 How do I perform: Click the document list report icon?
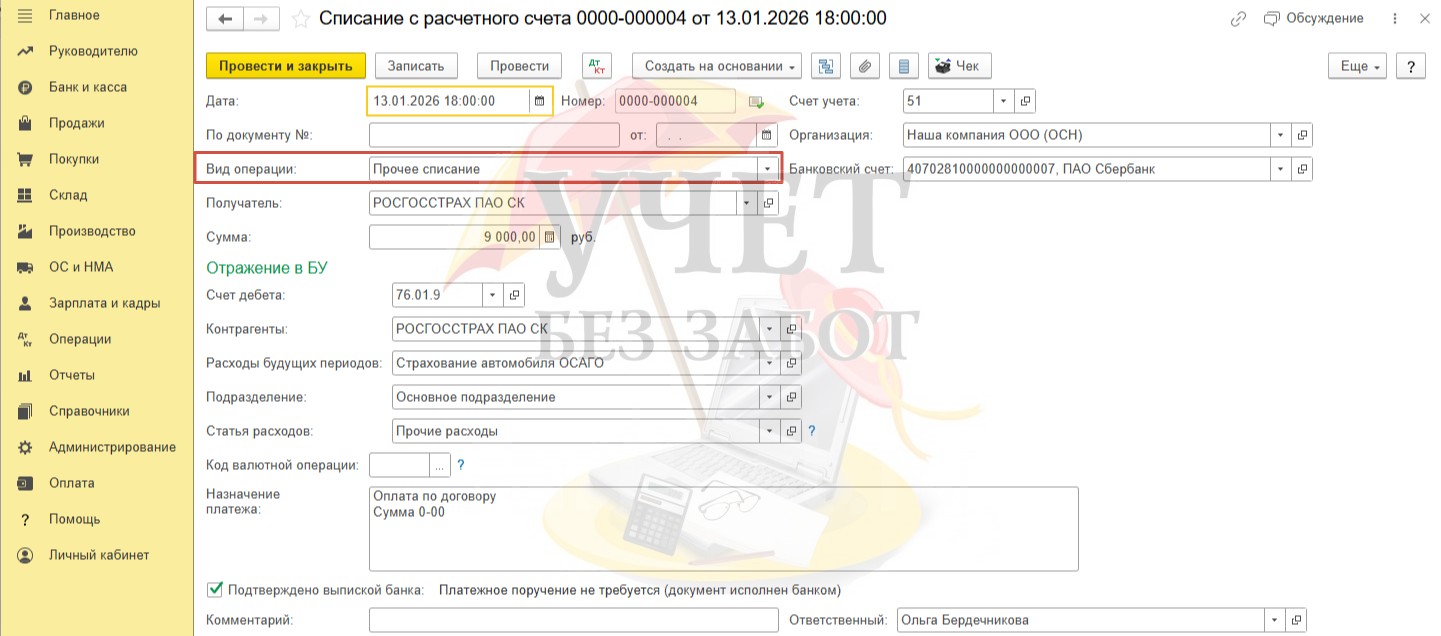tap(904, 66)
